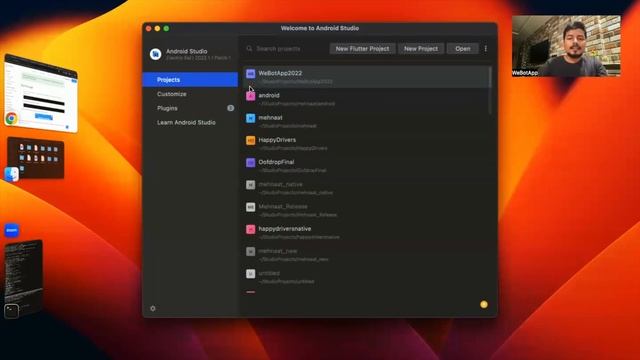Click the purple OotdropFinal project icon
640x360 pixels.
[251, 162]
